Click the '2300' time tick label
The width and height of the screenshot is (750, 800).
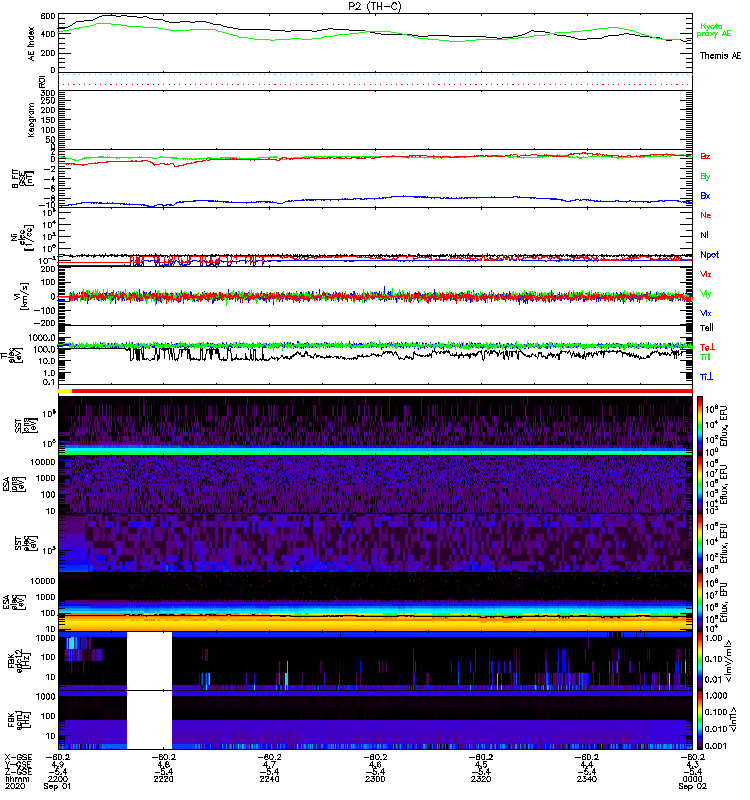tap(375, 779)
